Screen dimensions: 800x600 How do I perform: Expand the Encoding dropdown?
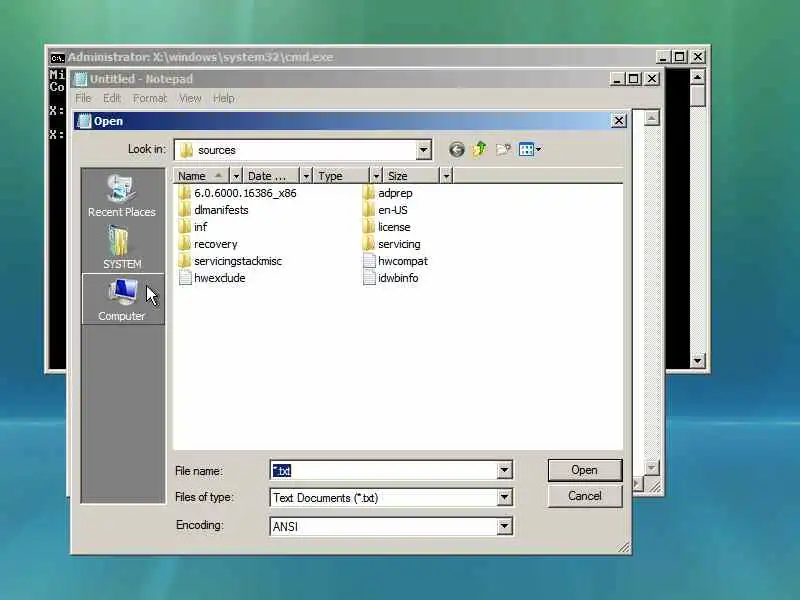click(x=504, y=526)
